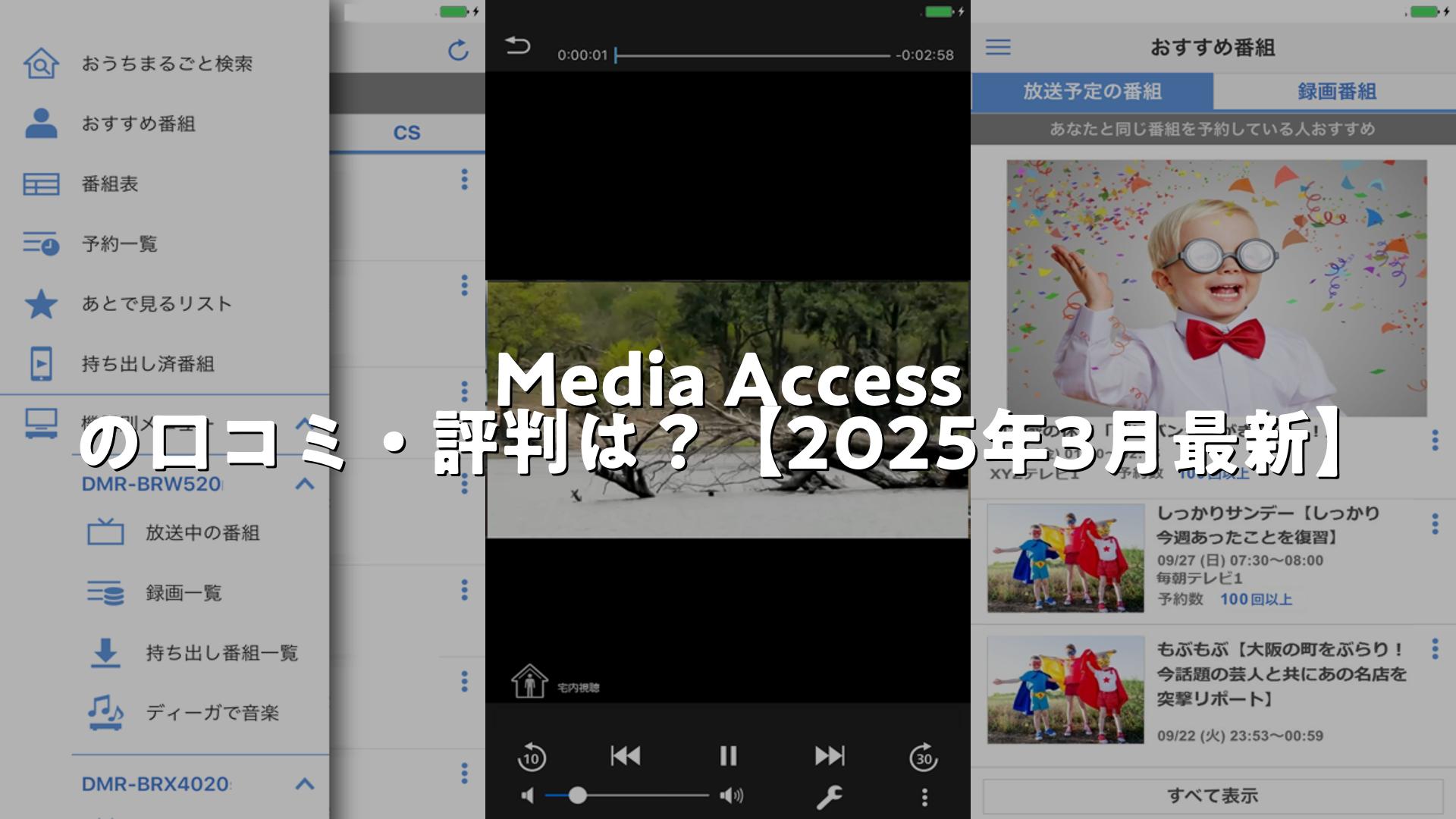The image size is (1456, 819).
Task: Open 放送中の番組 TV icon
Action: coord(105,532)
